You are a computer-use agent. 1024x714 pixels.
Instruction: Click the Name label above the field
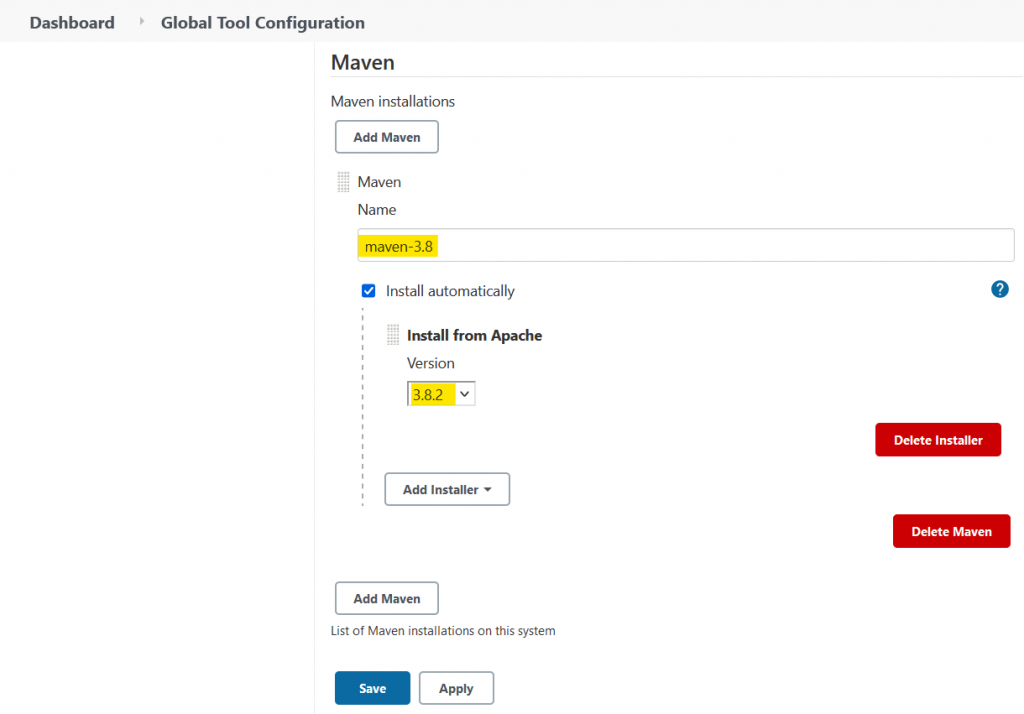(377, 210)
